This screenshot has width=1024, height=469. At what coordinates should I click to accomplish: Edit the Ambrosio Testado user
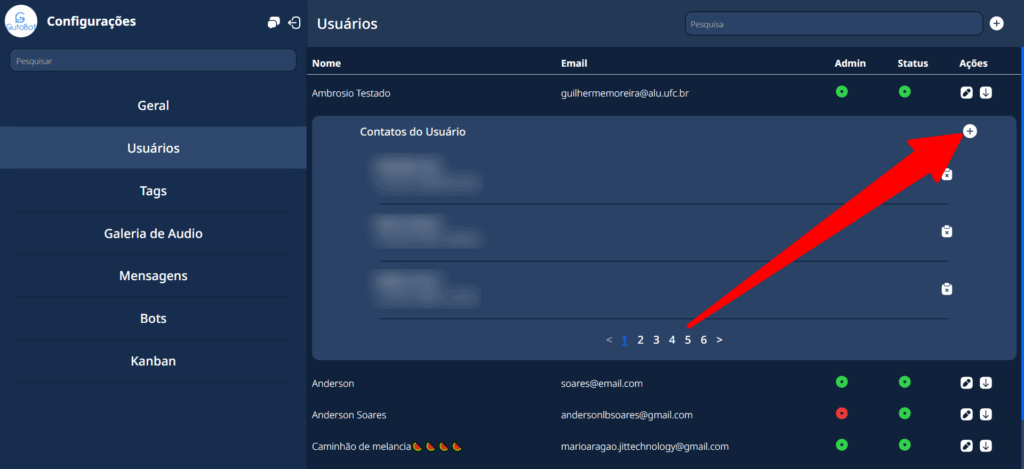tap(967, 93)
